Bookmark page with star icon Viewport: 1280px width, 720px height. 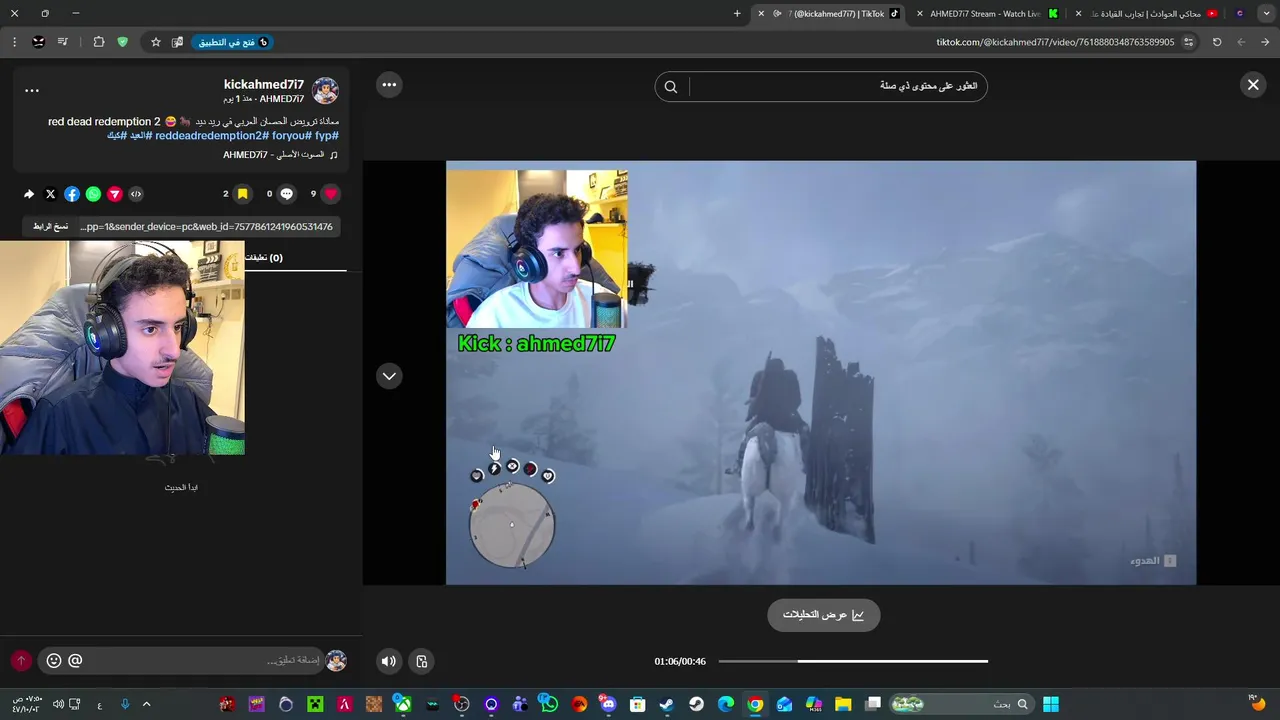156,42
